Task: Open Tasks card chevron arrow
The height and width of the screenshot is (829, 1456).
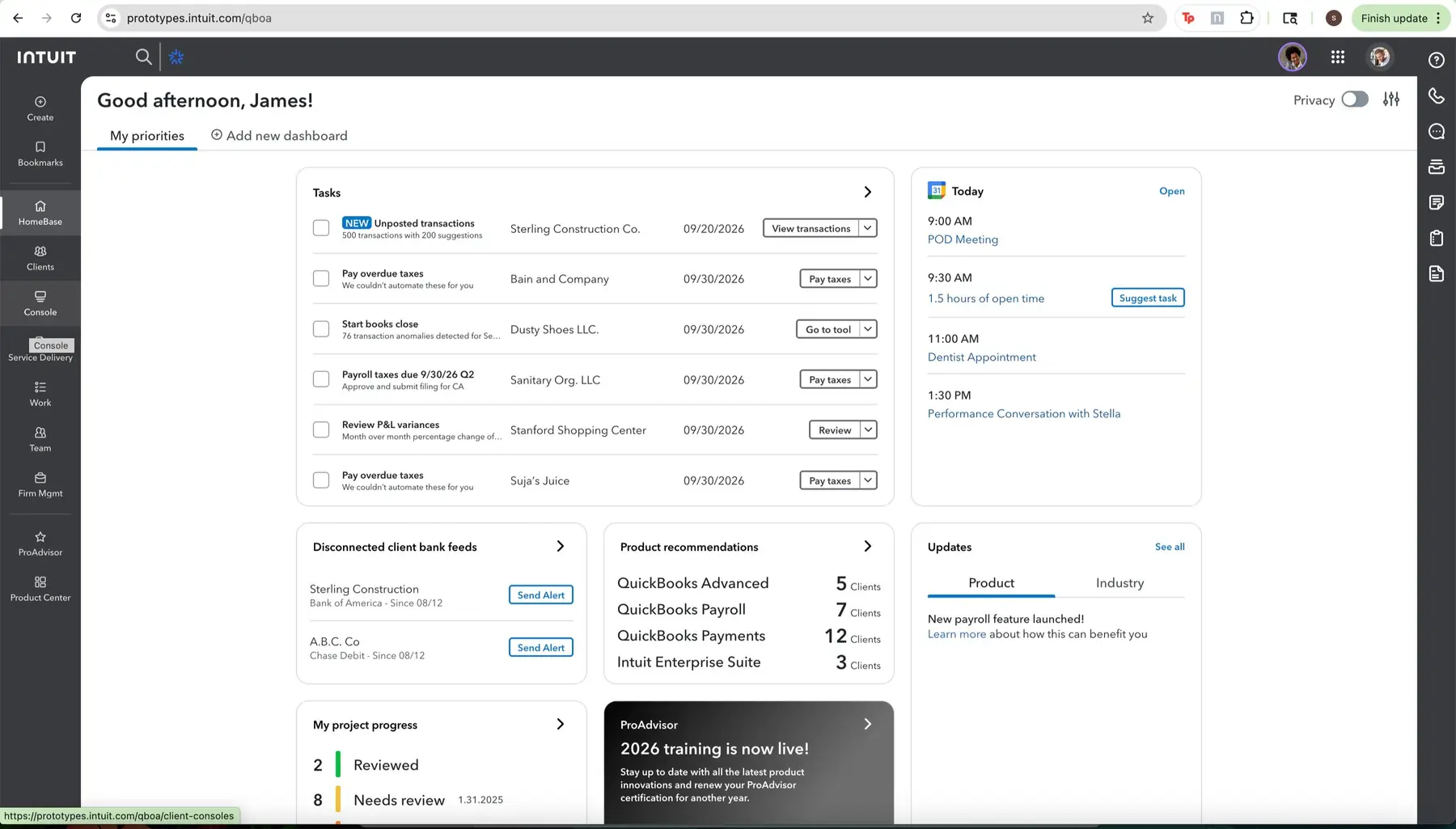Action: pyautogui.click(x=868, y=192)
